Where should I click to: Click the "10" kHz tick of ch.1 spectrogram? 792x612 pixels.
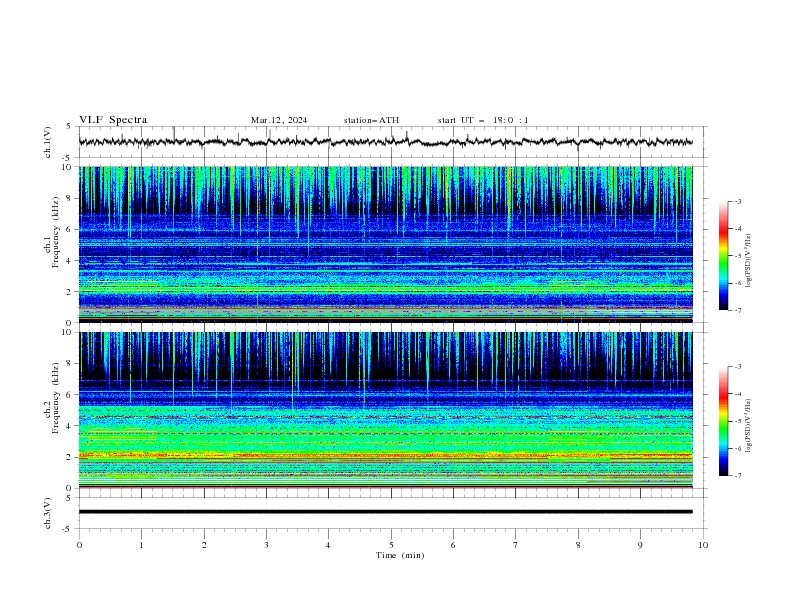67,167
